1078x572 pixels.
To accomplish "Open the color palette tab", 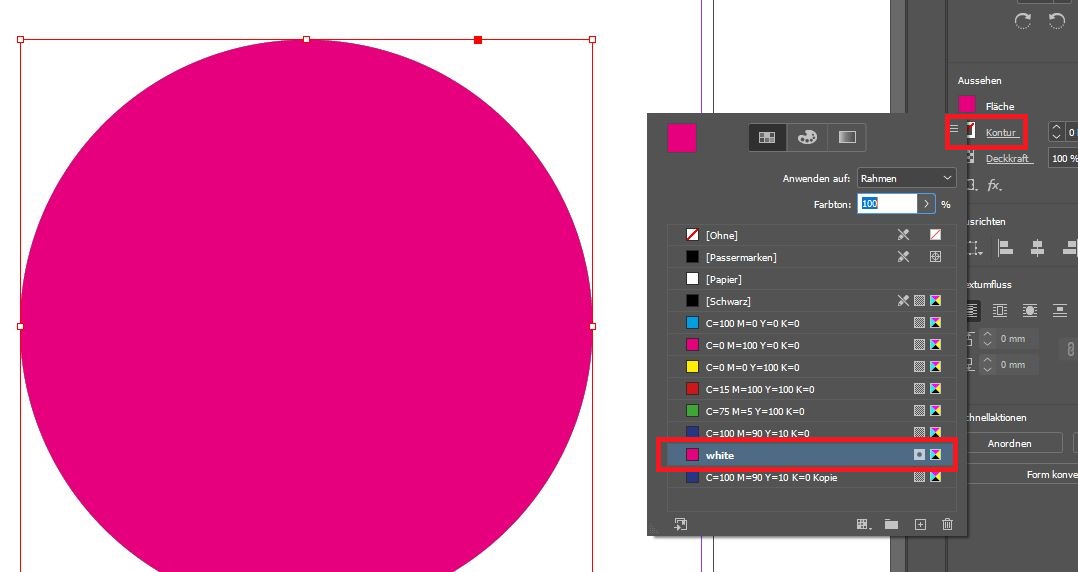I will tap(807, 137).
